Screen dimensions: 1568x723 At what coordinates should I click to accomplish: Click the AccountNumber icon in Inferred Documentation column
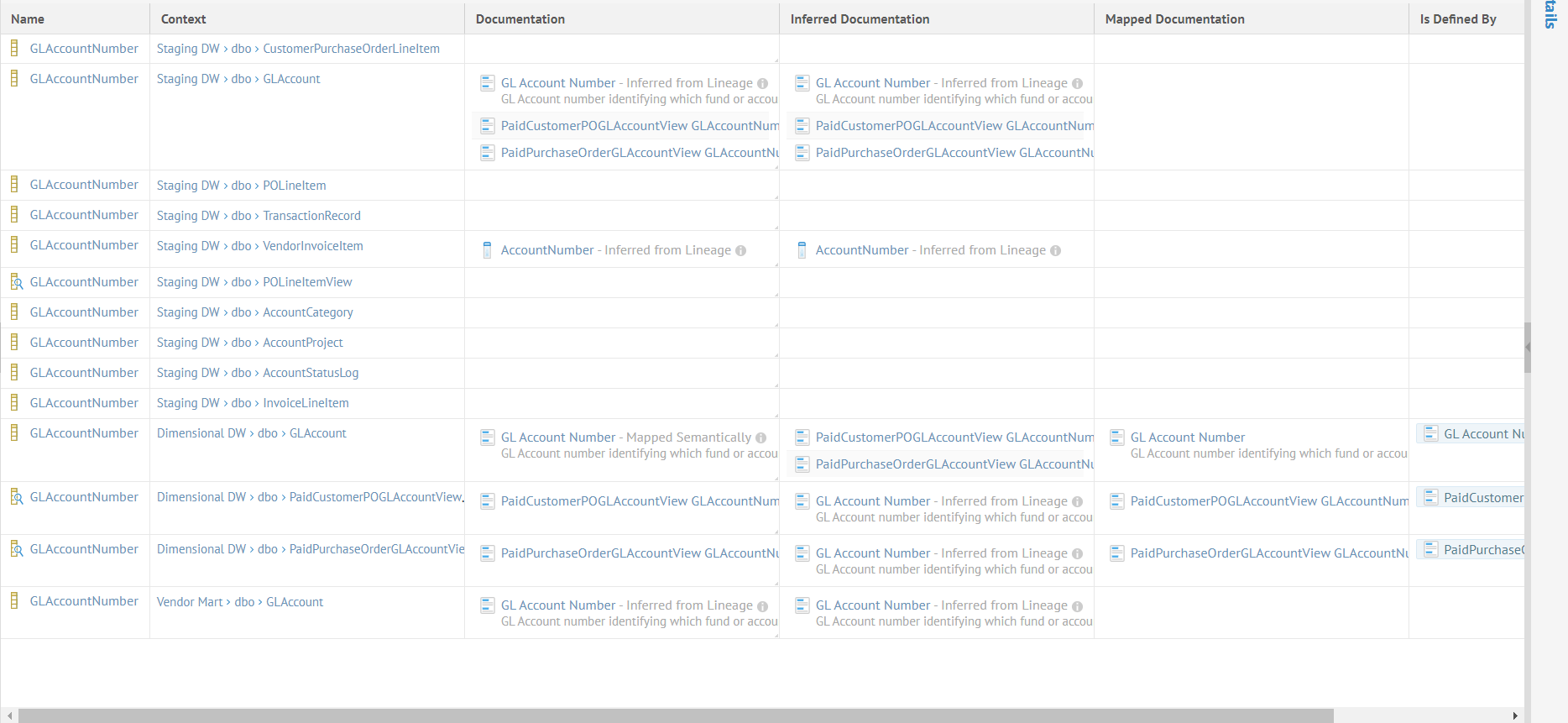coord(802,250)
